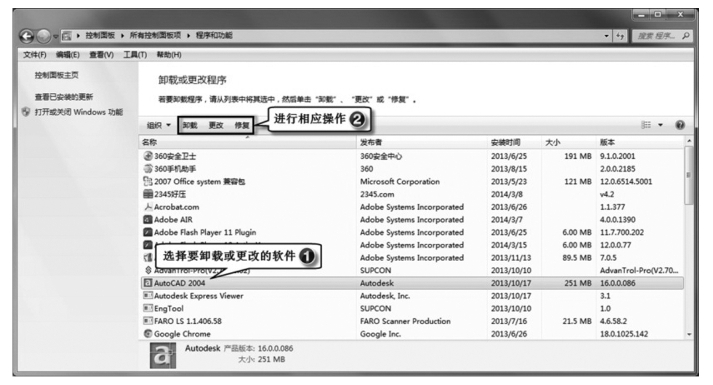Image resolution: width=713 pixels, height=385 pixels.
Task: Sort by 版本 column header
Action: (x=640, y=142)
